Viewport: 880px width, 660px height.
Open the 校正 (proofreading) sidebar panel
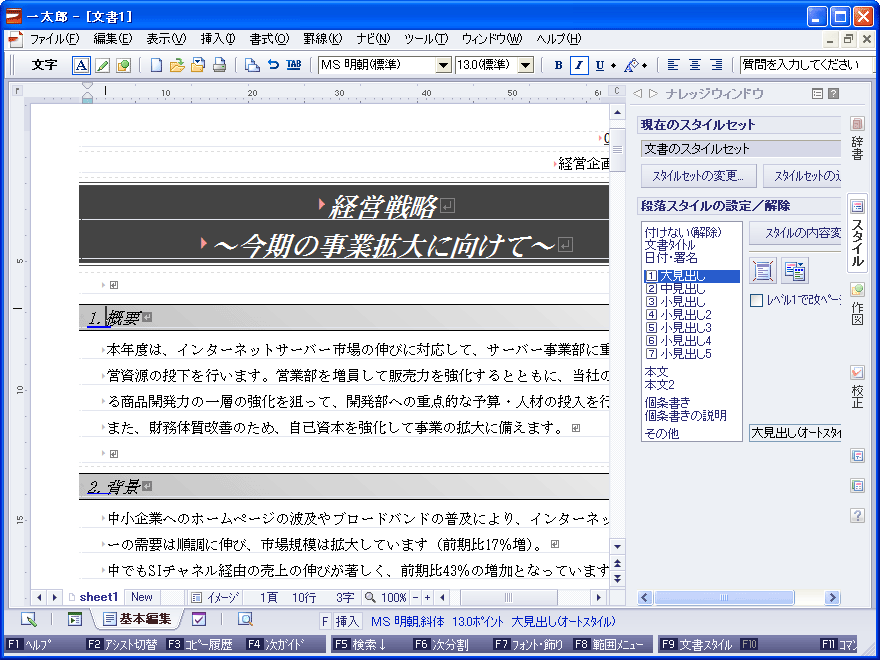click(x=855, y=385)
